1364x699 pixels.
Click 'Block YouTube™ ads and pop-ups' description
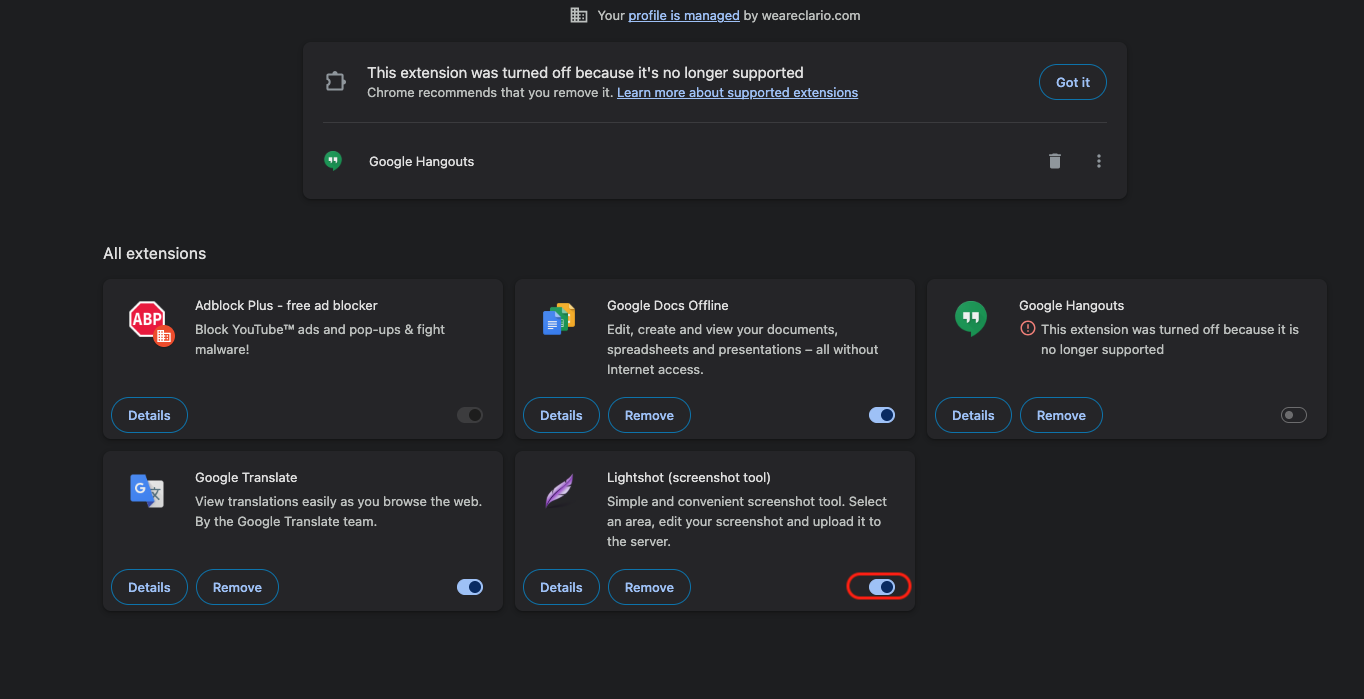coord(320,339)
